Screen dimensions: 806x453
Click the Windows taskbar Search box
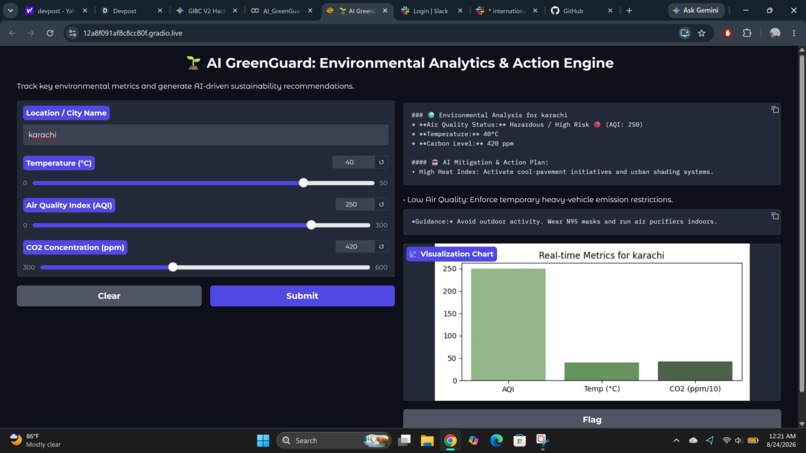point(334,440)
